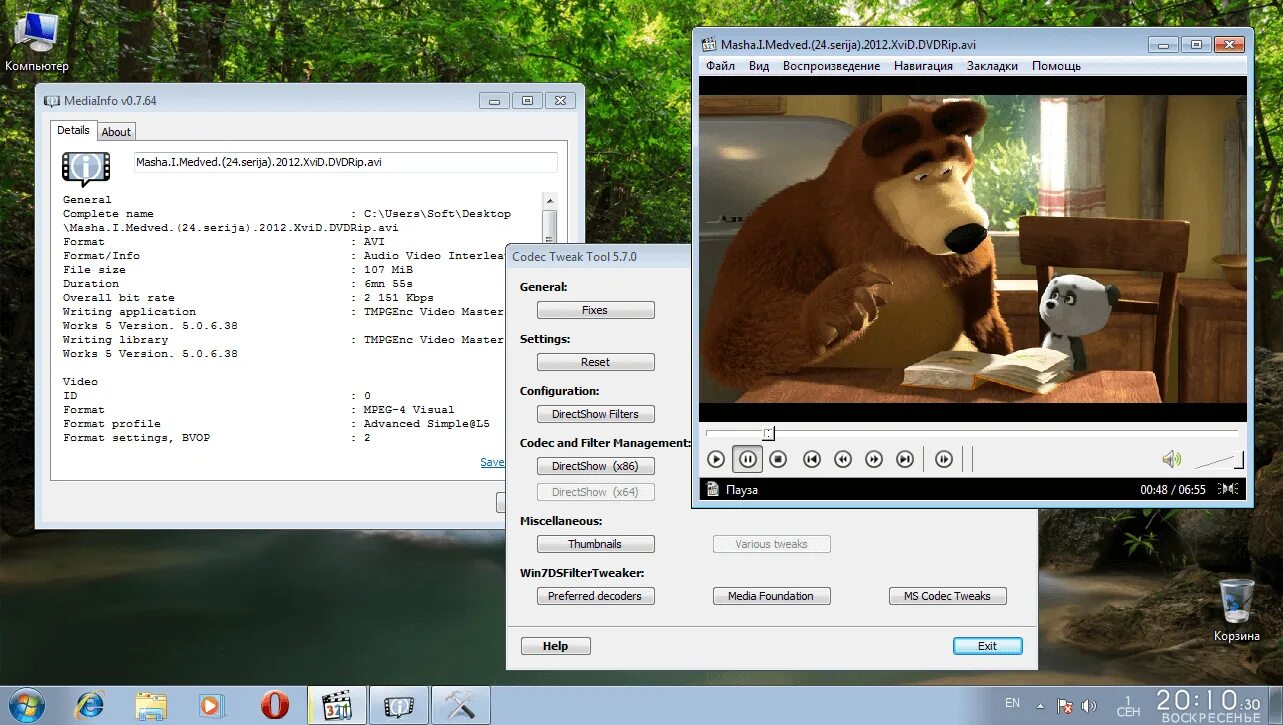Click the 'Advanced Simple@L5' profile value
The width and height of the screenshot is (1283, 725).
pyautogui.click(x=426, y=424)
